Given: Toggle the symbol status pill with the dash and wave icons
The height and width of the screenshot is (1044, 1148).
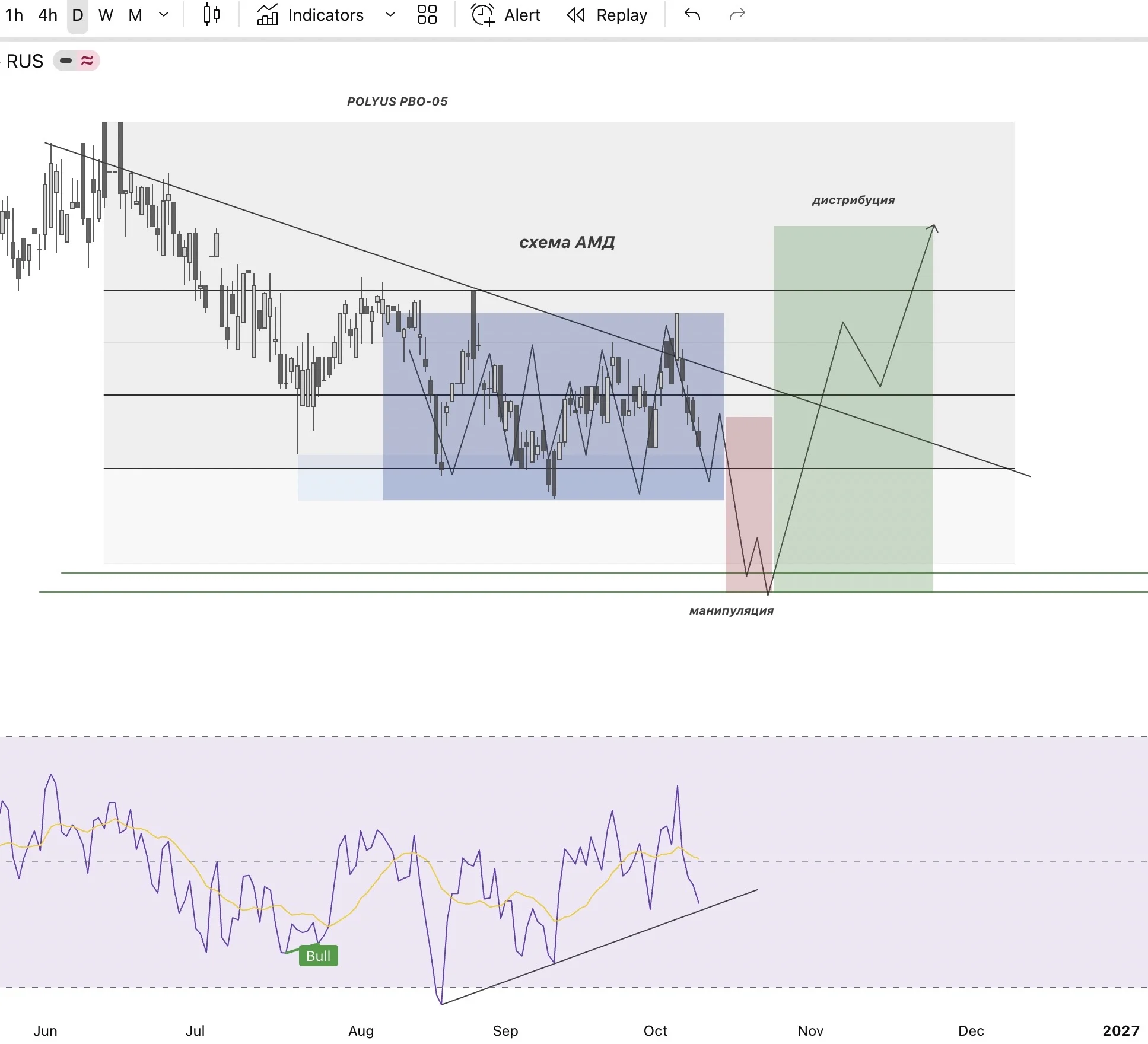Looking at the screenshot, I should tap(77, 61).
